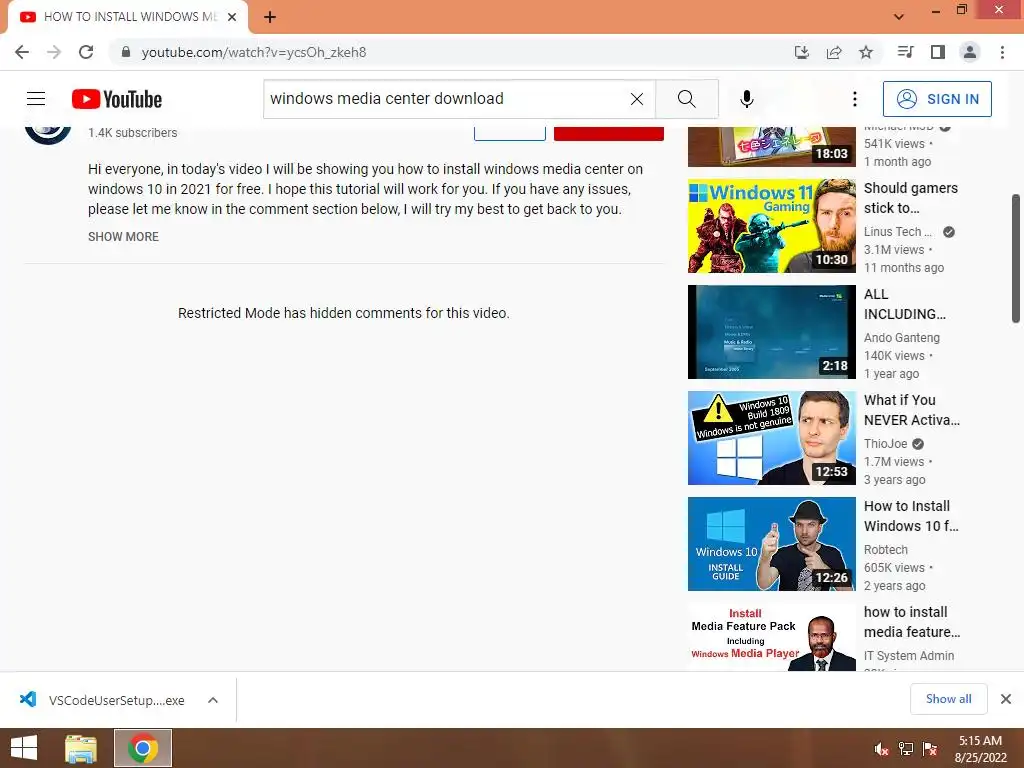1024x768 pixels.
Task: Go back to previous page
Action: click(22, 52)
